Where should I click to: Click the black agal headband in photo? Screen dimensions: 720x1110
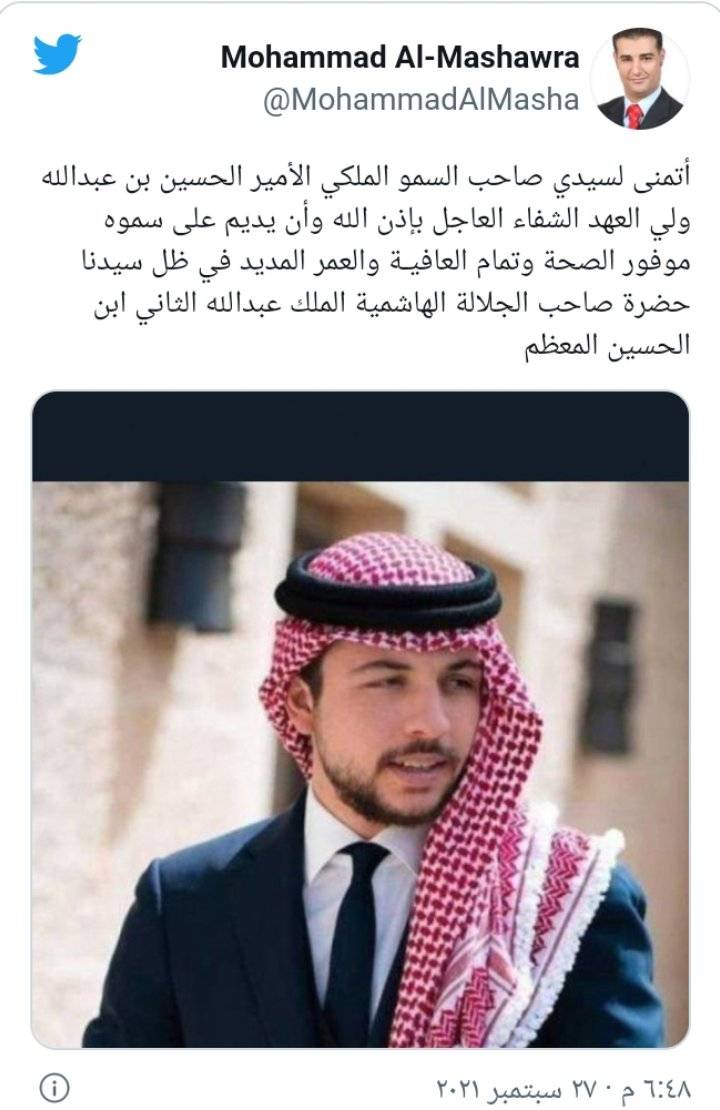pos(388,594)
